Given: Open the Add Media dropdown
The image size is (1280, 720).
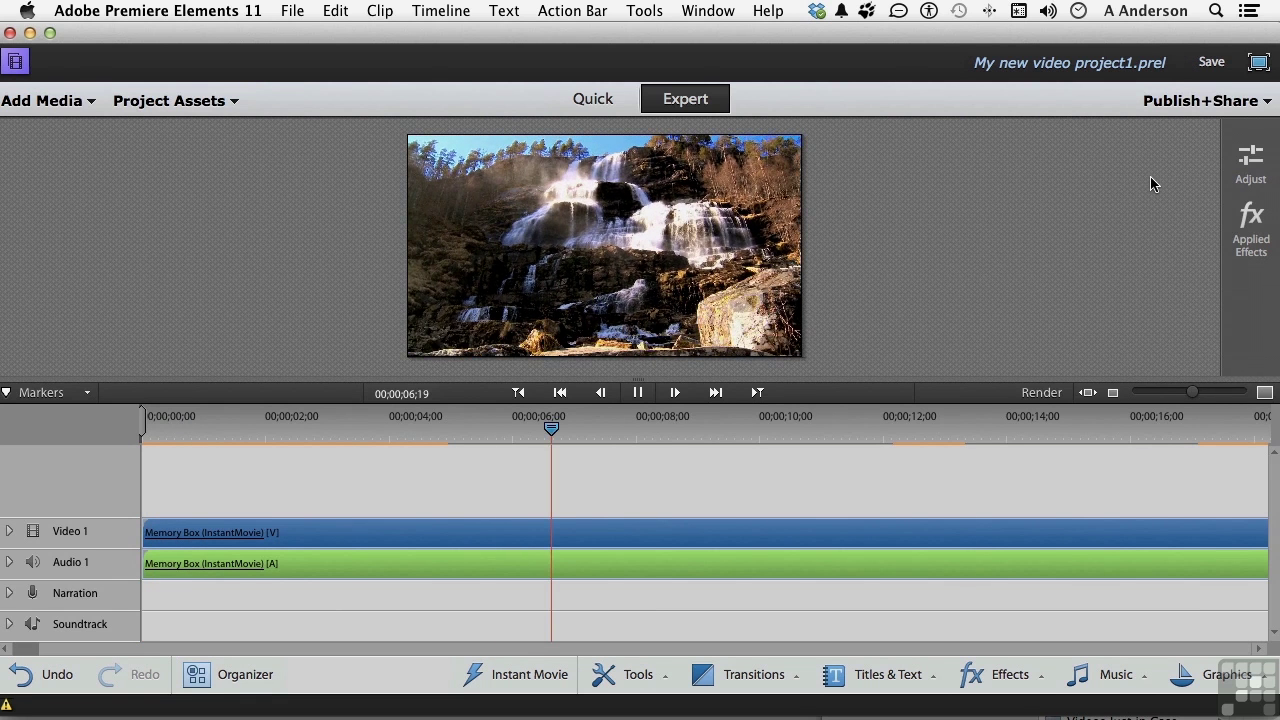Looking at the screenshot, I should point(48,101).
